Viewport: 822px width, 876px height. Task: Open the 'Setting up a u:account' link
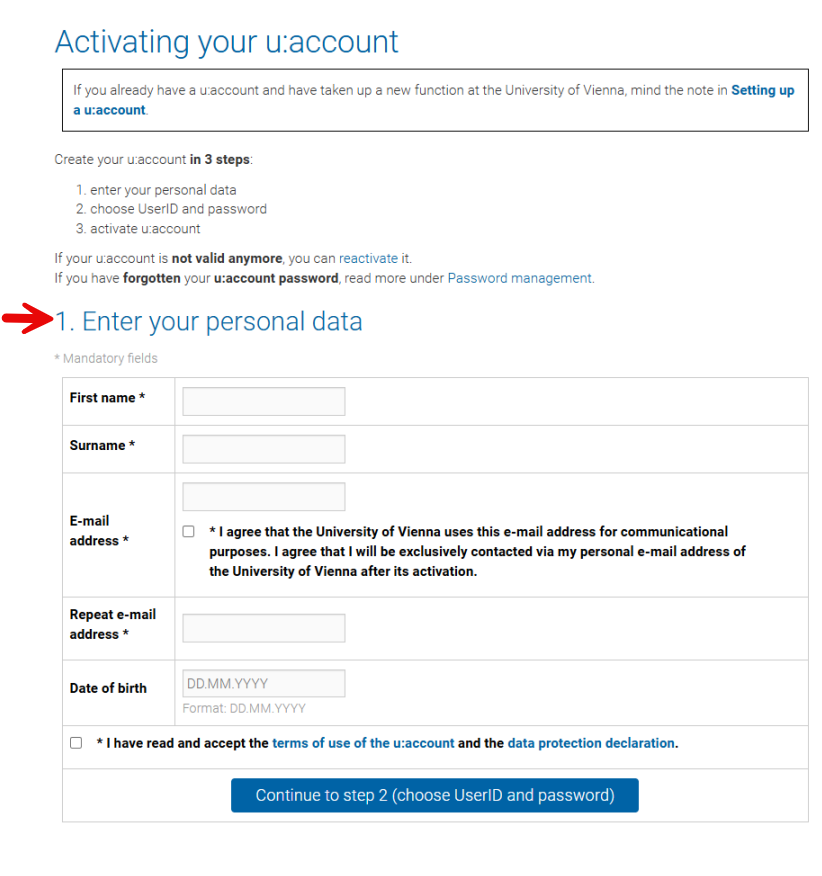(x=762, y=90)
